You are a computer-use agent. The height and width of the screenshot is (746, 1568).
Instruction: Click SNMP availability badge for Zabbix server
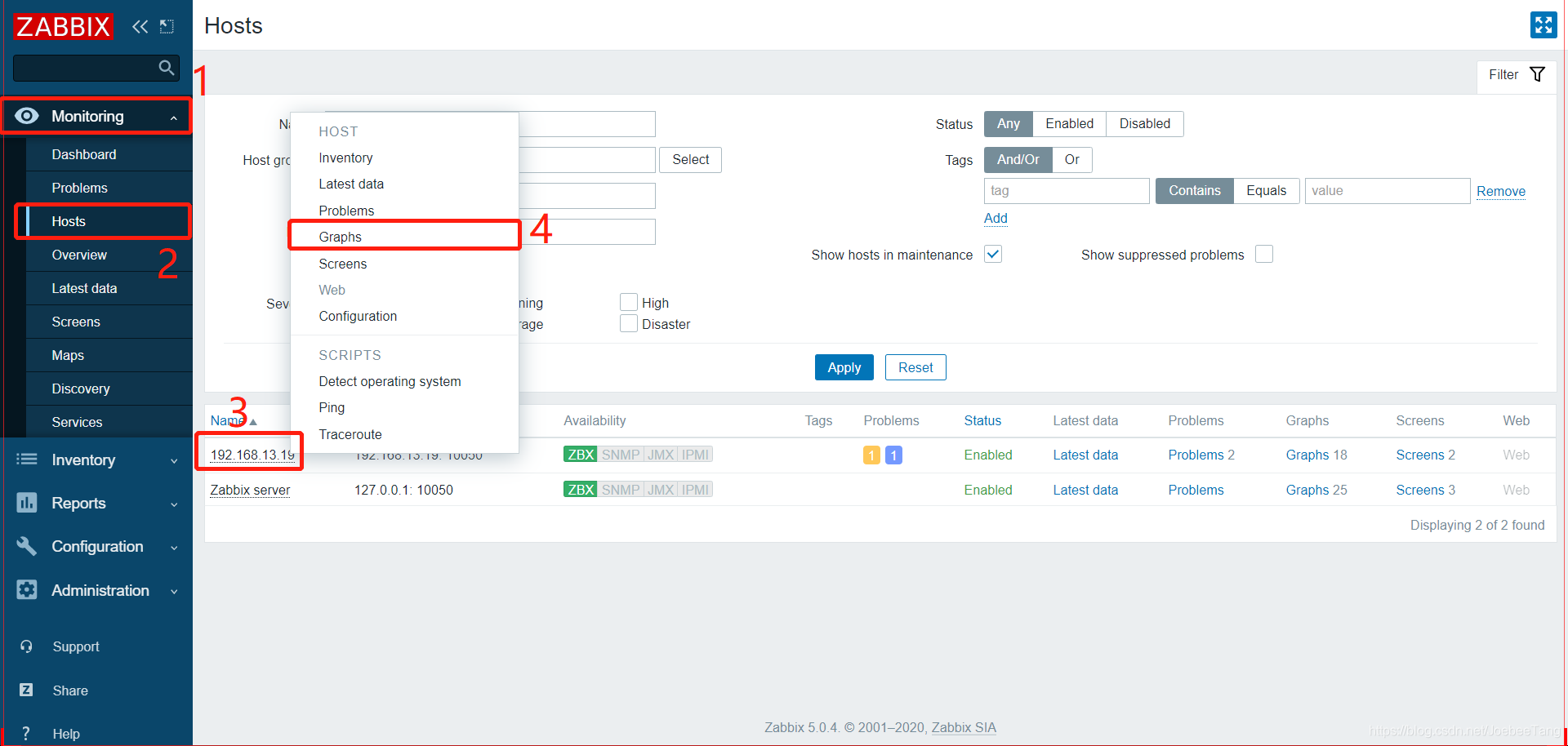coord(621,490)
